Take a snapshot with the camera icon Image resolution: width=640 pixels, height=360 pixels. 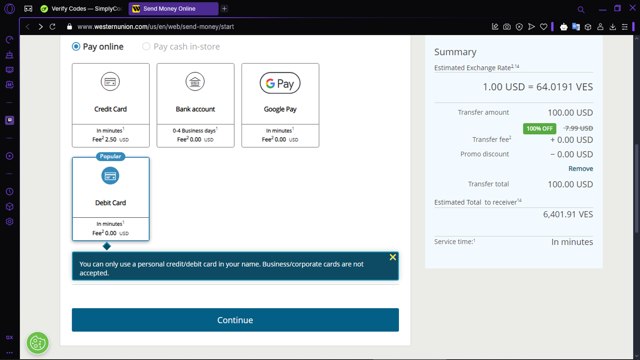507,27
